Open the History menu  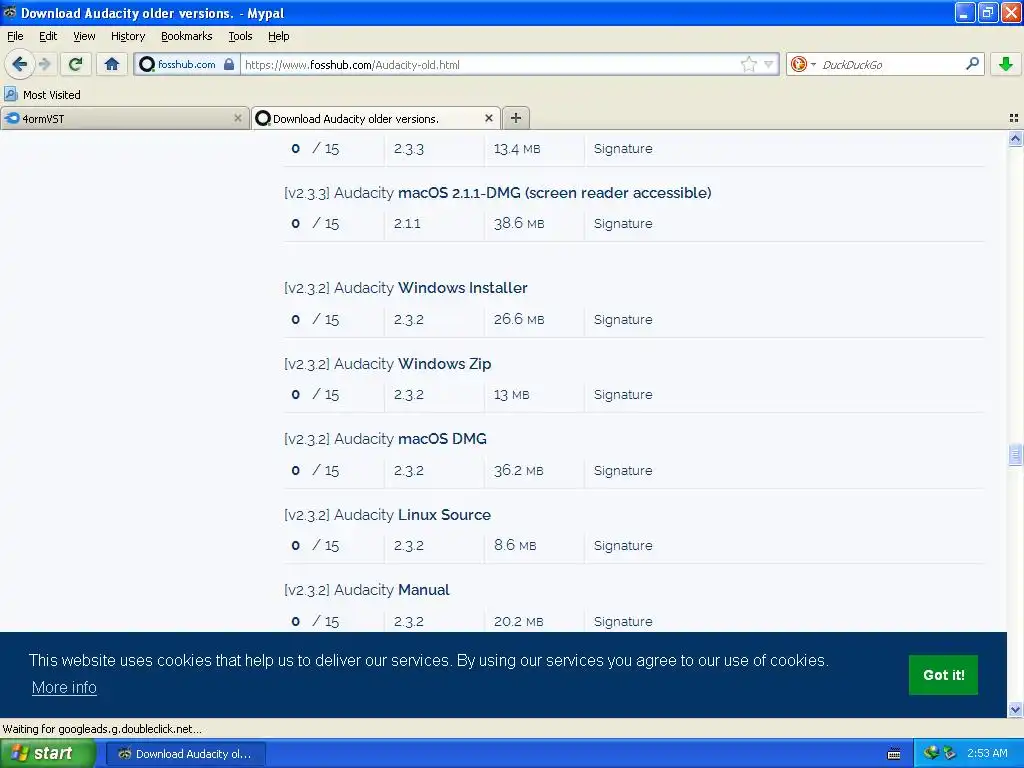point(127,37)
